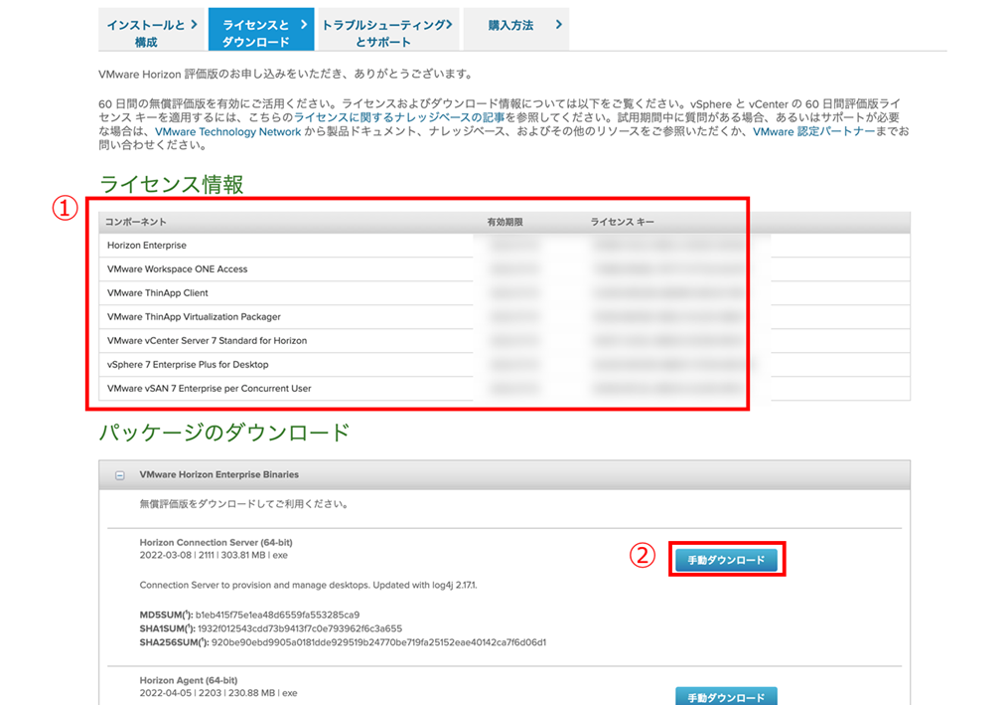Click the circled number ① annotation marker

[65, 207]
